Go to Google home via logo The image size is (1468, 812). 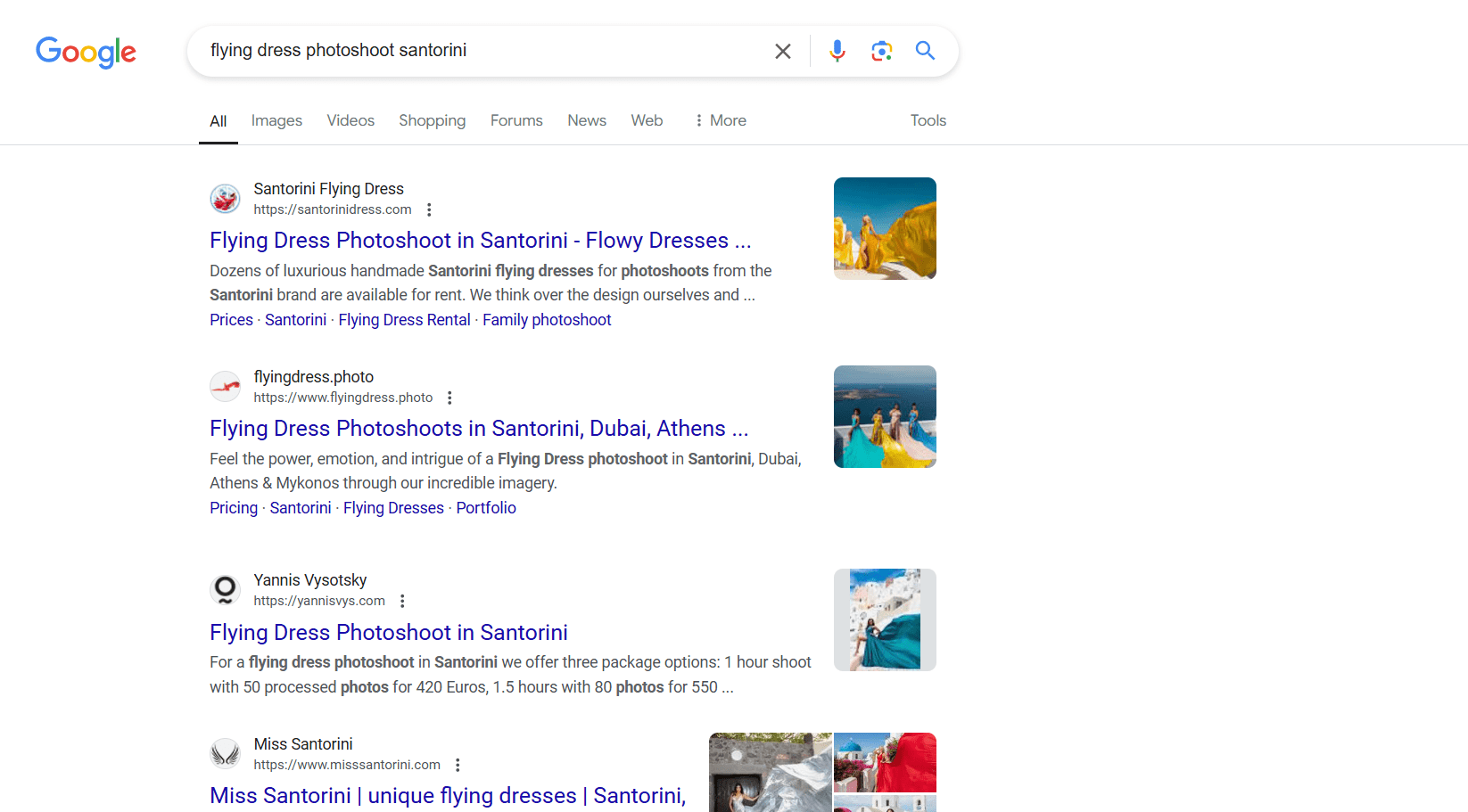(86, 52)
